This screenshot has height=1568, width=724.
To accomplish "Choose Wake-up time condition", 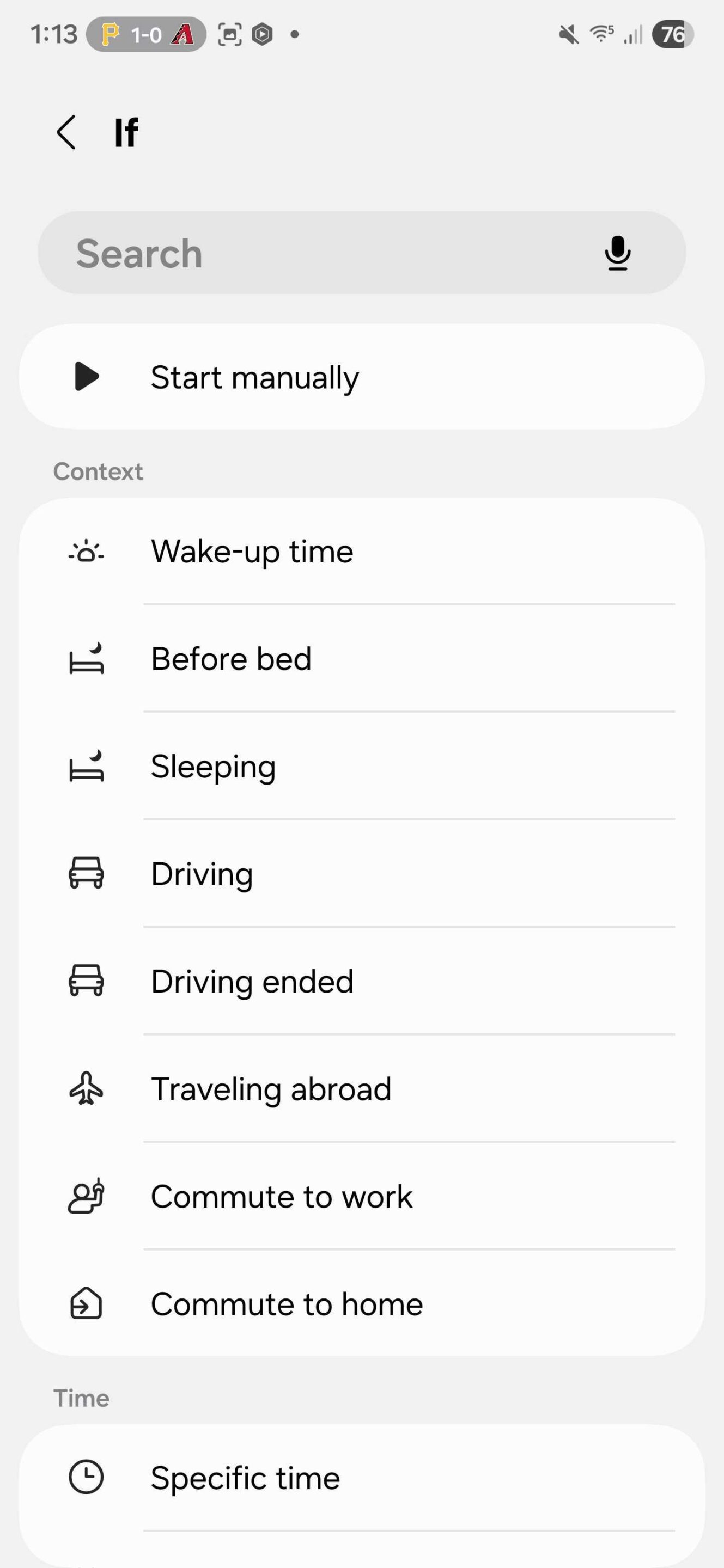I will (252, 552).
